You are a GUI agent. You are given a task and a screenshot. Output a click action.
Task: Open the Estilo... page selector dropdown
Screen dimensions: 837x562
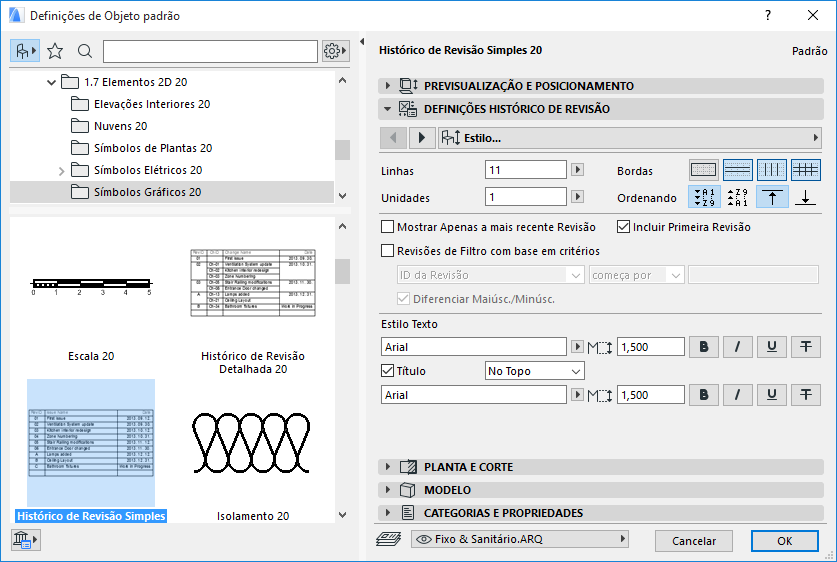(x=630, y=138)
